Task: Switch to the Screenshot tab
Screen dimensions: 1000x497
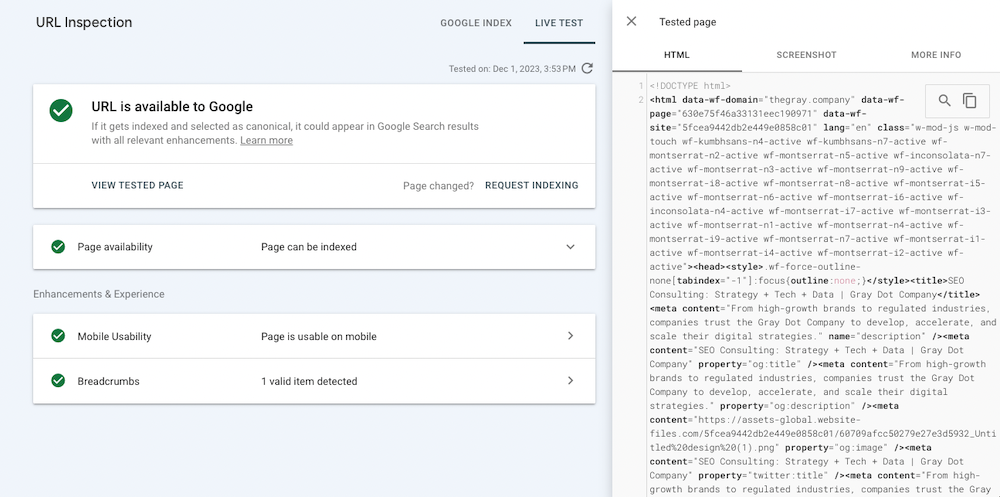Action: pos(806,55)
